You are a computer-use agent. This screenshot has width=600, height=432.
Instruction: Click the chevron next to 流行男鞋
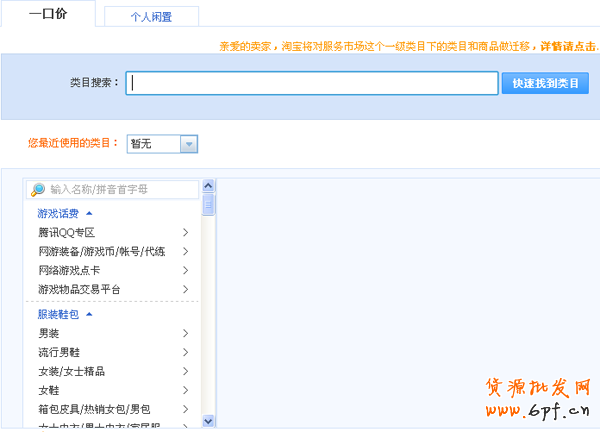[186, 352]
